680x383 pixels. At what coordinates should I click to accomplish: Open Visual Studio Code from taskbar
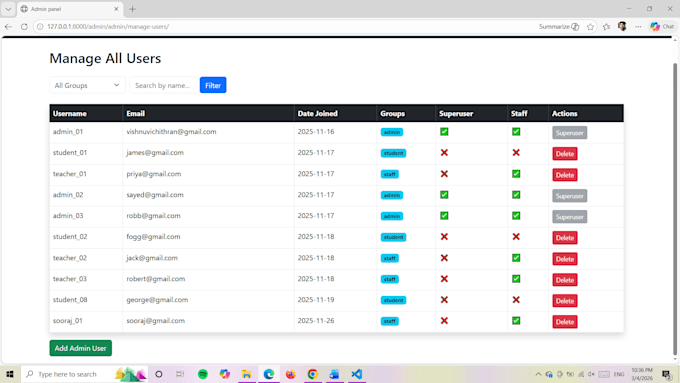coord(356,374)
